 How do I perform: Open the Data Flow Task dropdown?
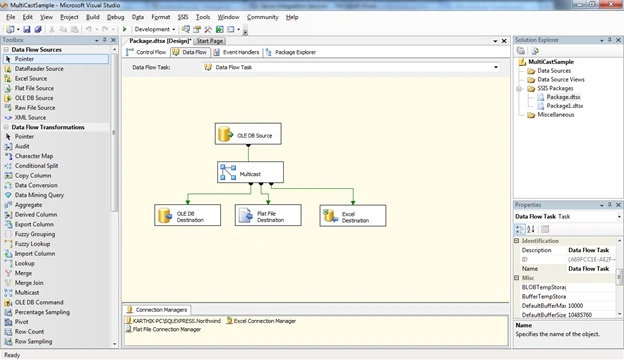coord(496,67)
